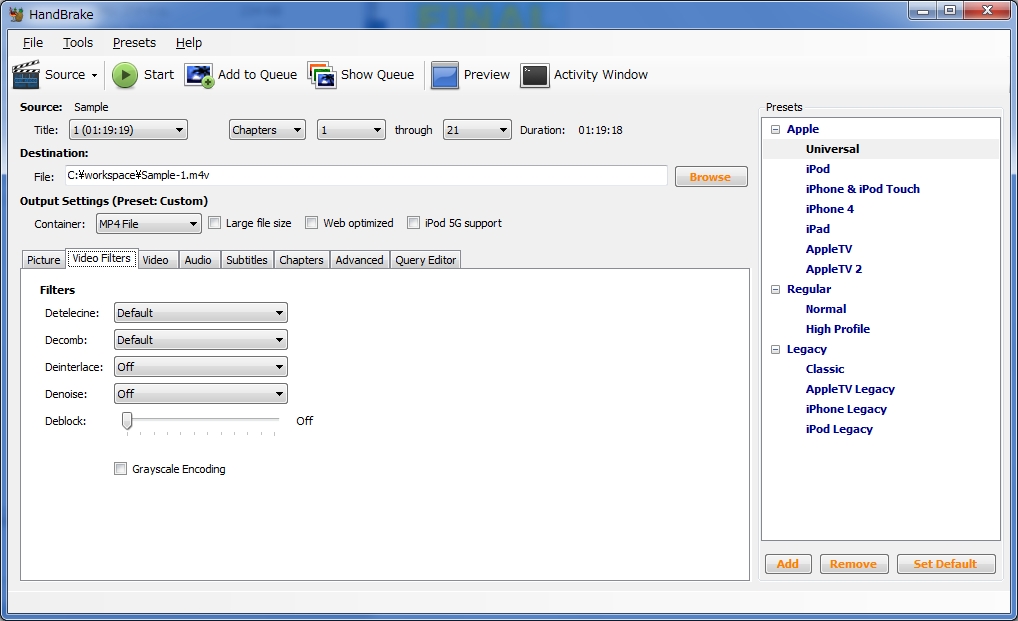The image size is (1018, 621).
Task: Select the iPad preset
Action: coord(817,229)
